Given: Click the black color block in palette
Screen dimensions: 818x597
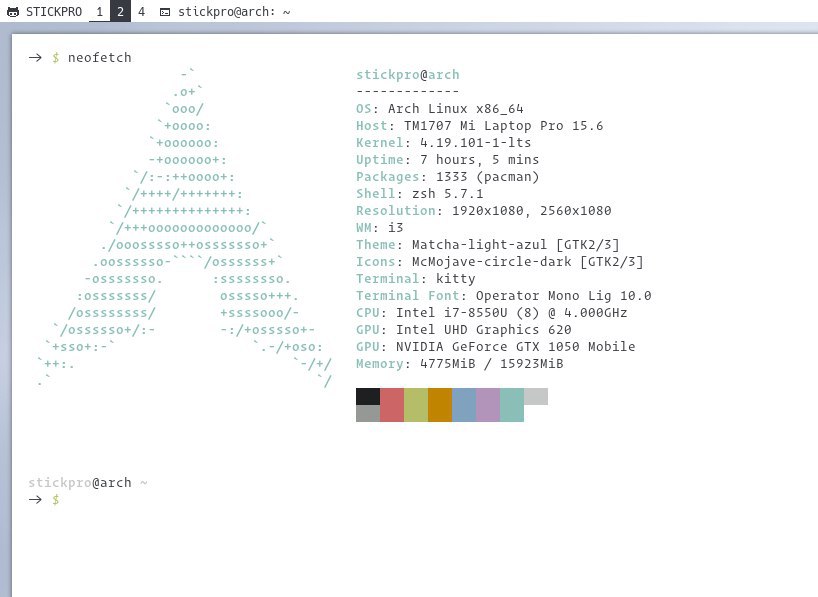Looking at the screenshot, I should (368, 396).
